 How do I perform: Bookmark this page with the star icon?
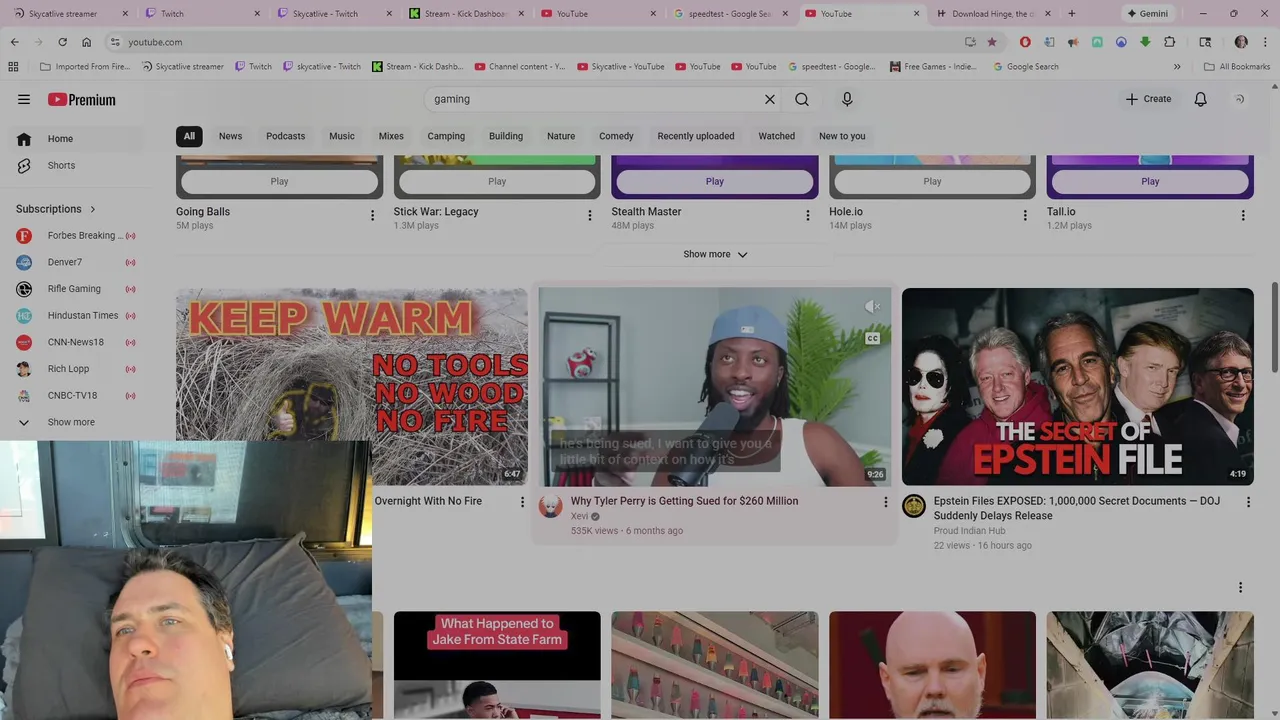click(992, 42)
